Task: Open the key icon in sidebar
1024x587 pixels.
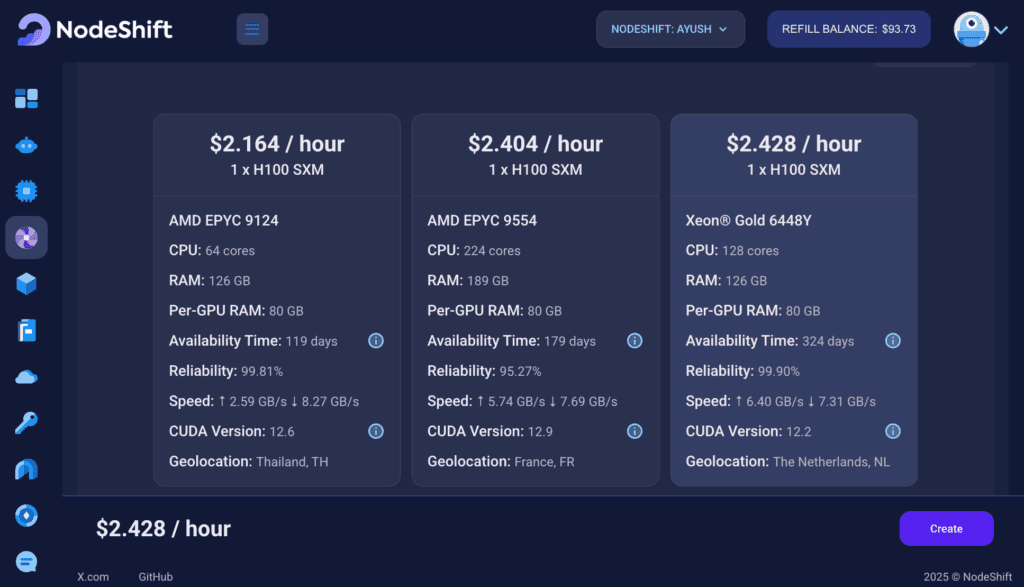Action: (26, 423)
